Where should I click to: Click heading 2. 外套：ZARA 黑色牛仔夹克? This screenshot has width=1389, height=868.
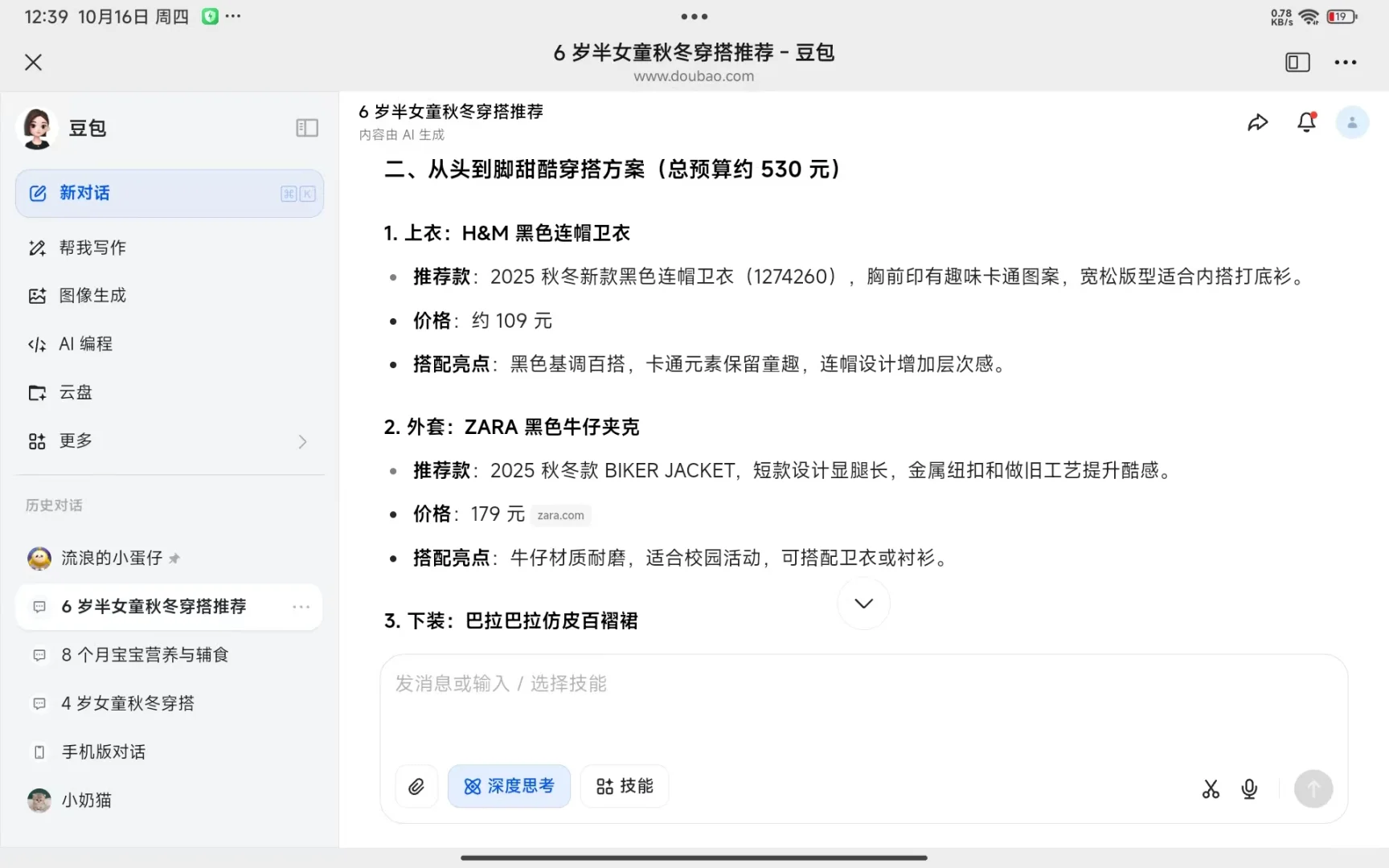click(x=511, y=427)
